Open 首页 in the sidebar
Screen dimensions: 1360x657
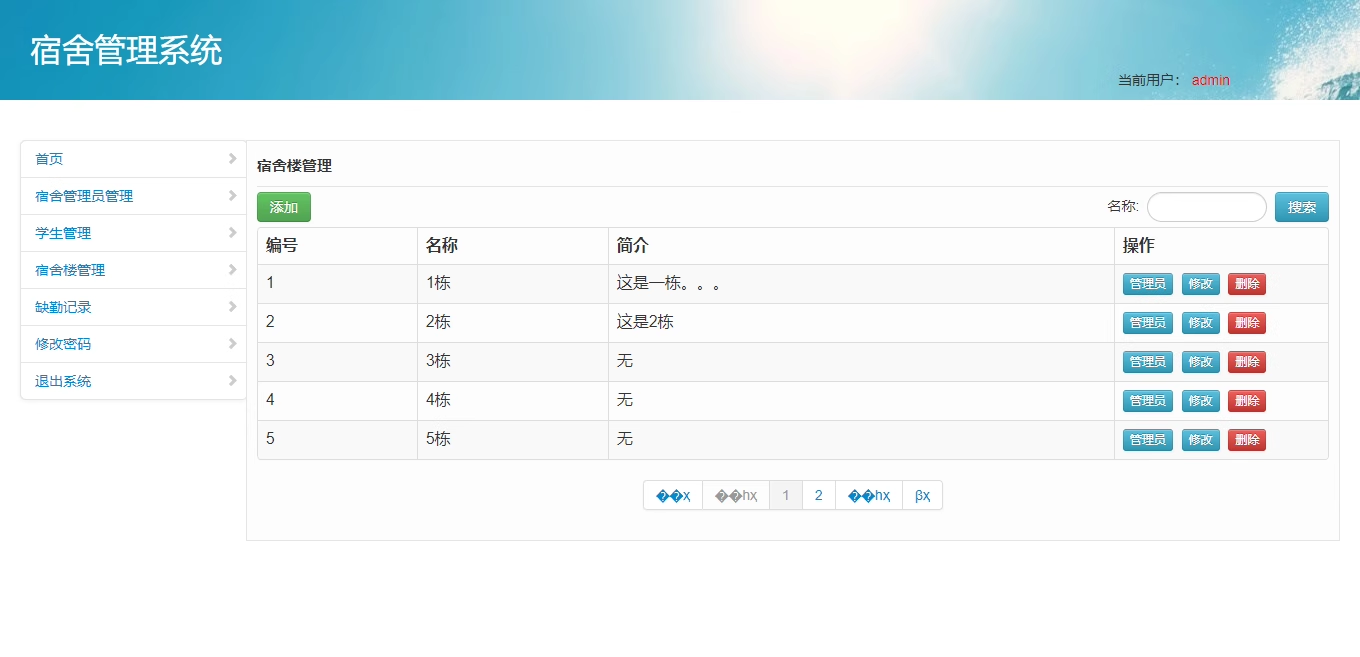tap(133, 159)
